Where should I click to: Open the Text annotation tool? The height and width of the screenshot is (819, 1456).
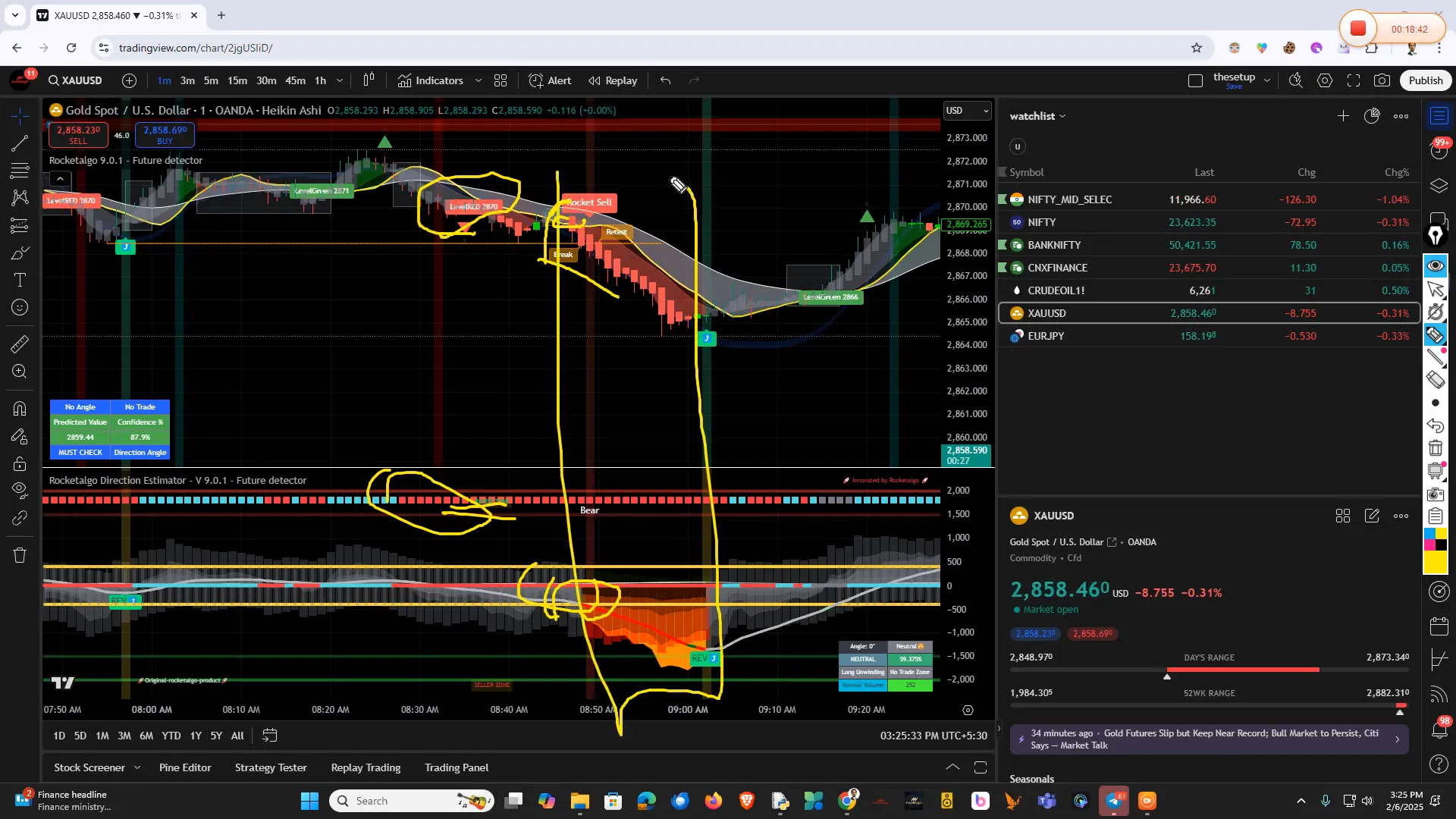(19, 279)
